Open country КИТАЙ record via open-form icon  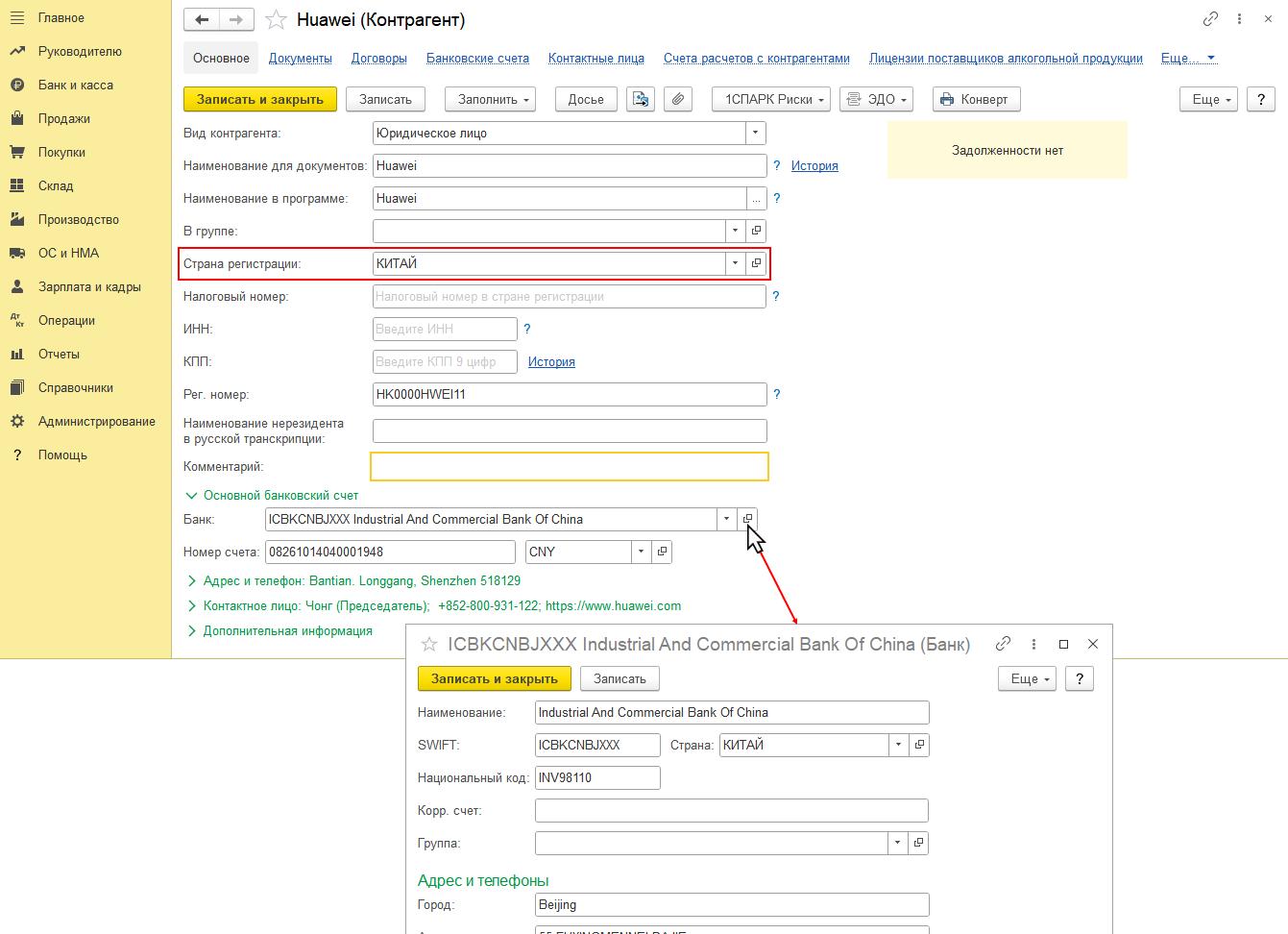coord(757,263)
